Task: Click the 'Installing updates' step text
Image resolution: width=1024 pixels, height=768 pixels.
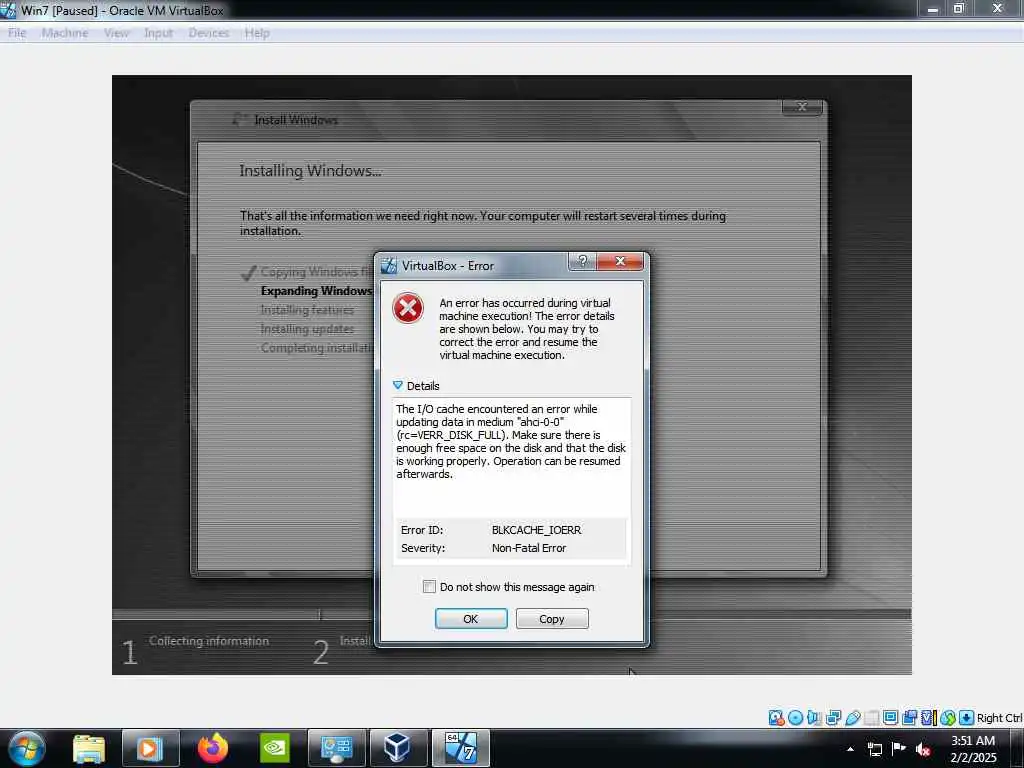Action: pyautogui.click(x=307, y=328)
